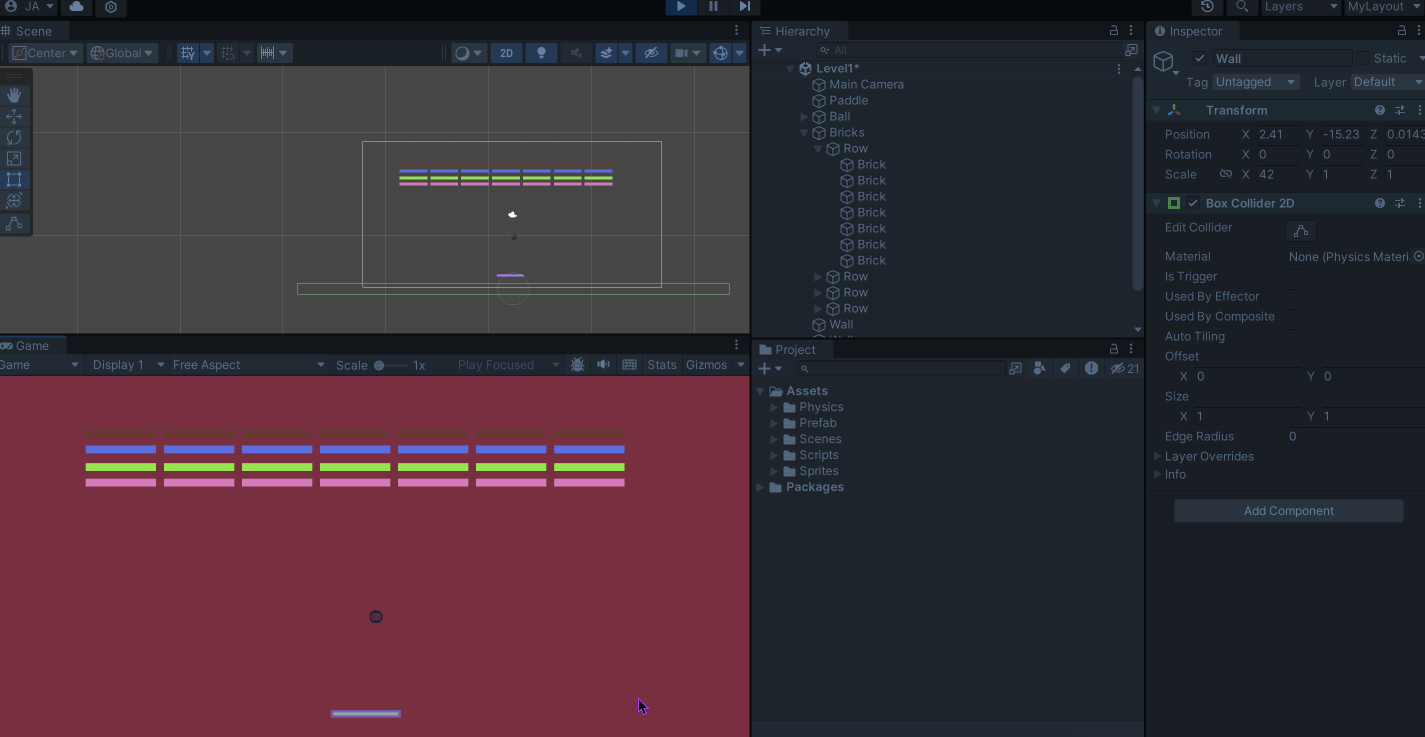Select the Rotate tool in Scene view
The width and height of the screenshot is (1425, 737).
pos(14,137)
